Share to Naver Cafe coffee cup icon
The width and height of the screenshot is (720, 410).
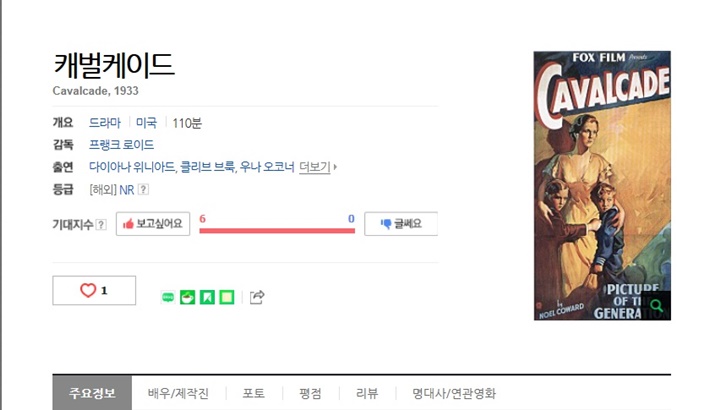click(x=187, y=298)
